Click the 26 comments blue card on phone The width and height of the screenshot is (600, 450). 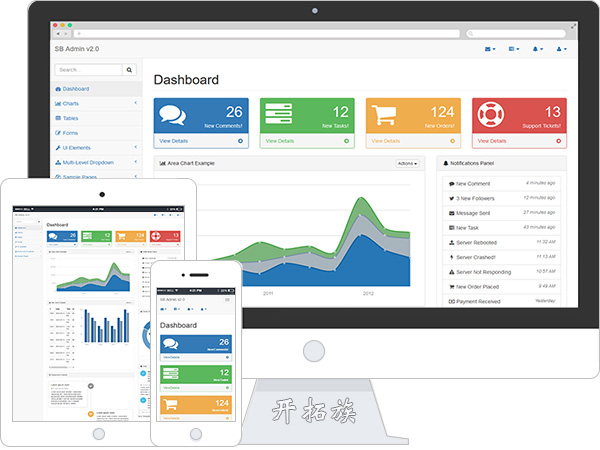click(x=196, y=348)
